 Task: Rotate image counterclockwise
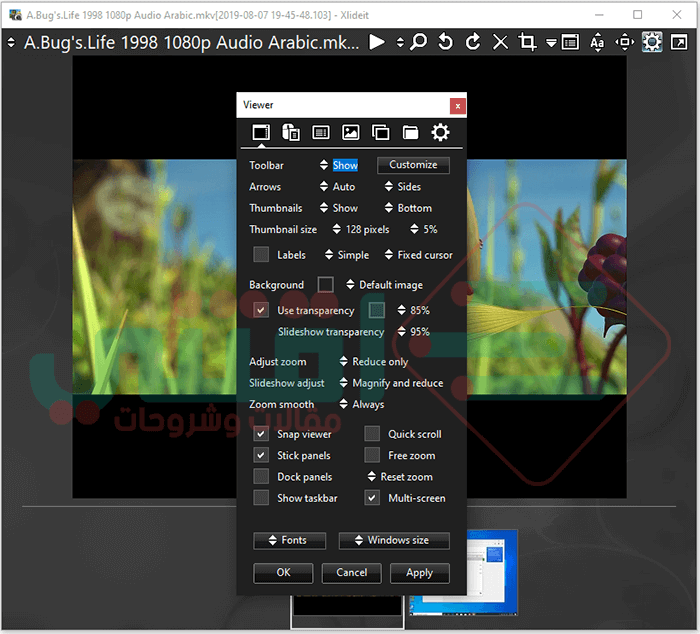446,42
